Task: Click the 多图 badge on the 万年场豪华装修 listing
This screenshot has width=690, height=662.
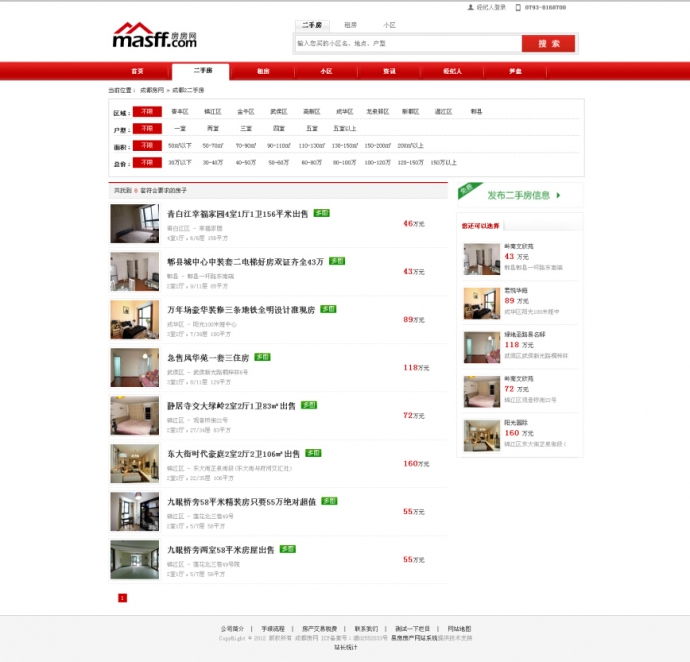Action: click(328, 309)
